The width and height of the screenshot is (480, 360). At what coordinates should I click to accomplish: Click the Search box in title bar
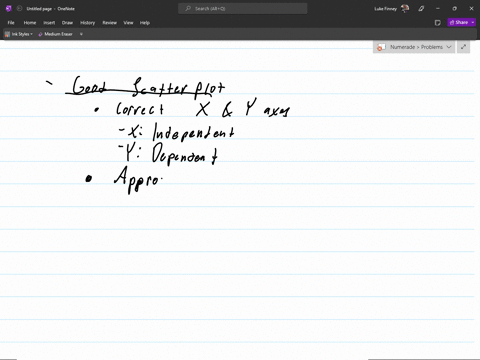point(243,9)
